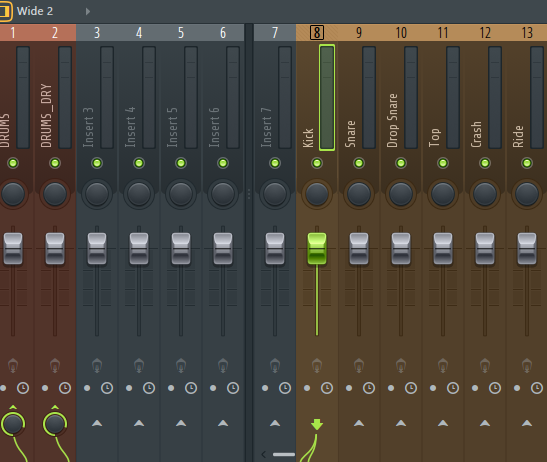This screenshot has width=547, height=462.
Task: Mute the Kick track with green LED
Action: pyautogui.click(x=317, y=163)
